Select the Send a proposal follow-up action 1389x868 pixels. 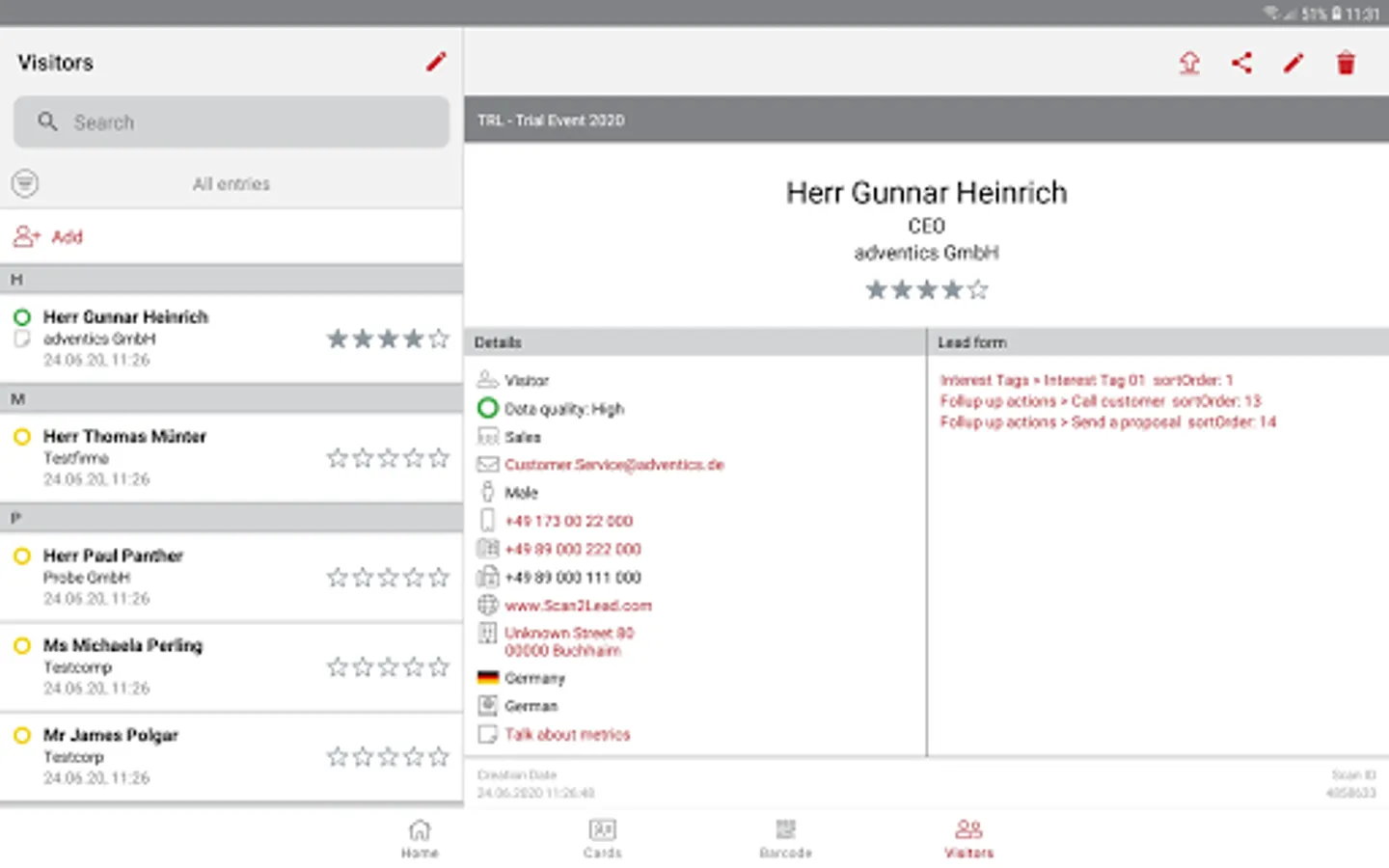click(1108, 422)
